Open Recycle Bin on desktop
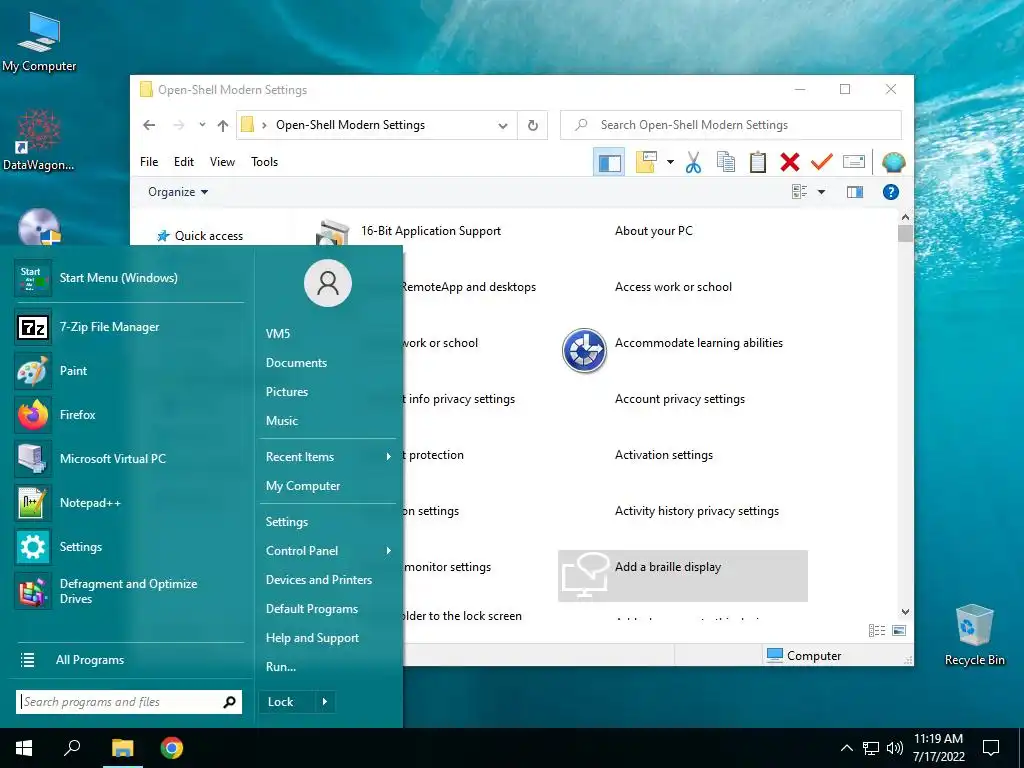1024x768 pixels. pyautogui.click(x=974, y=635)
